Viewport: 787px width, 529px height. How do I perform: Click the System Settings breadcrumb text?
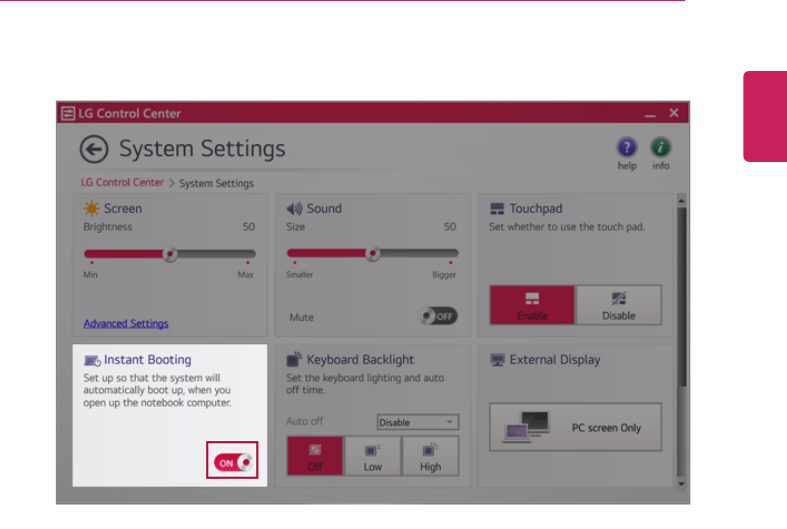pyautogui.click(x=216, y=183)
